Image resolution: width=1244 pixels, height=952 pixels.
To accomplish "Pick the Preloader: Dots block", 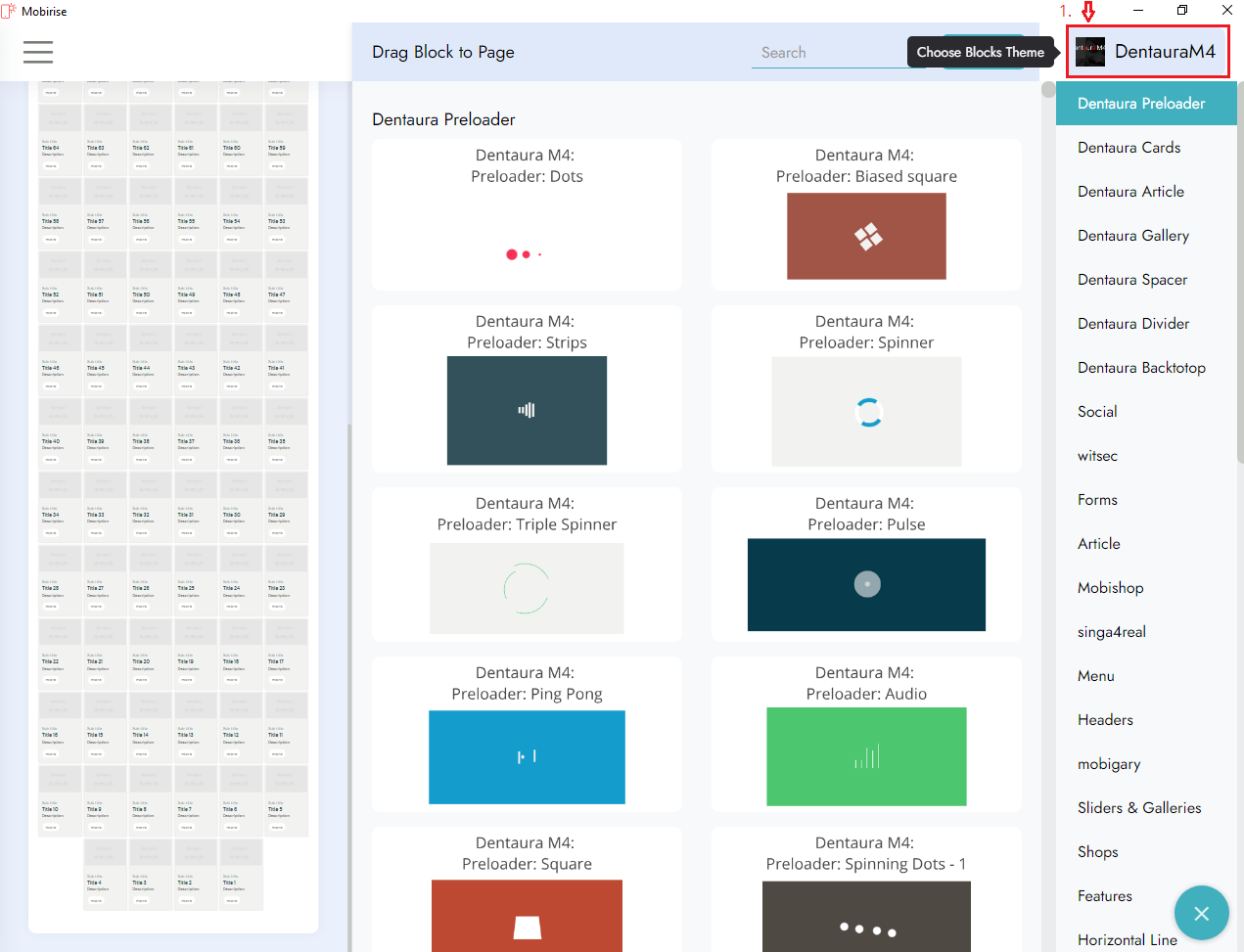I will click(x=527, y=214).
